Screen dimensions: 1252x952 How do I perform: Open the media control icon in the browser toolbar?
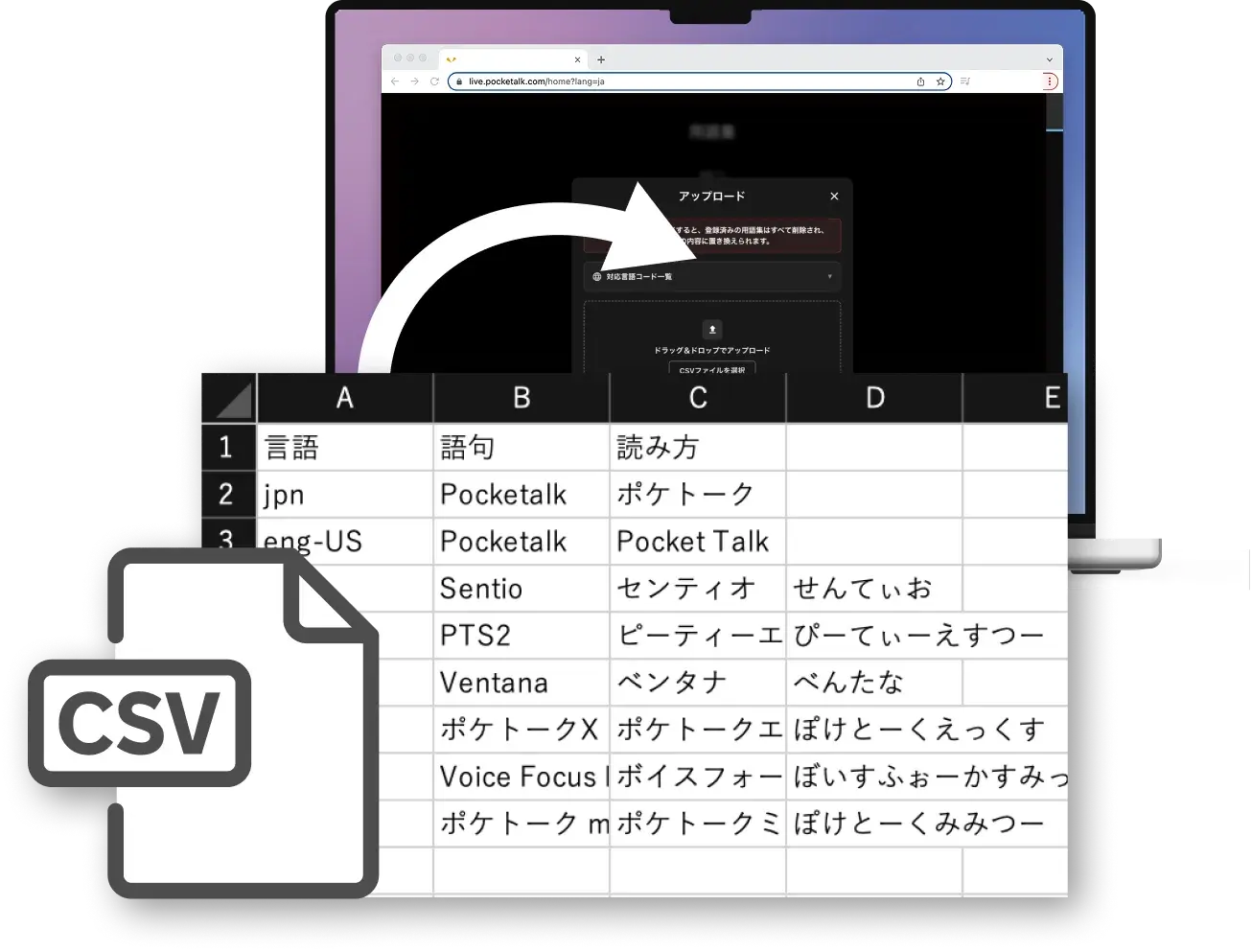[x=965, y=81]
